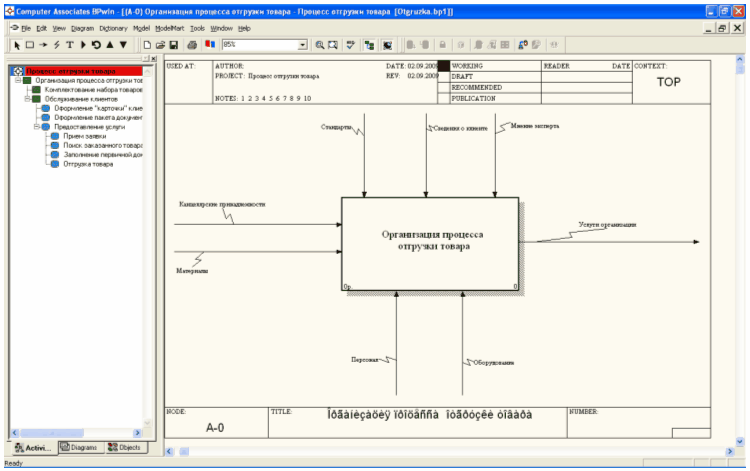The image size is (750, 471).
Task: Toggle the Model Explorer tree icon
Action: coord(369,45)
